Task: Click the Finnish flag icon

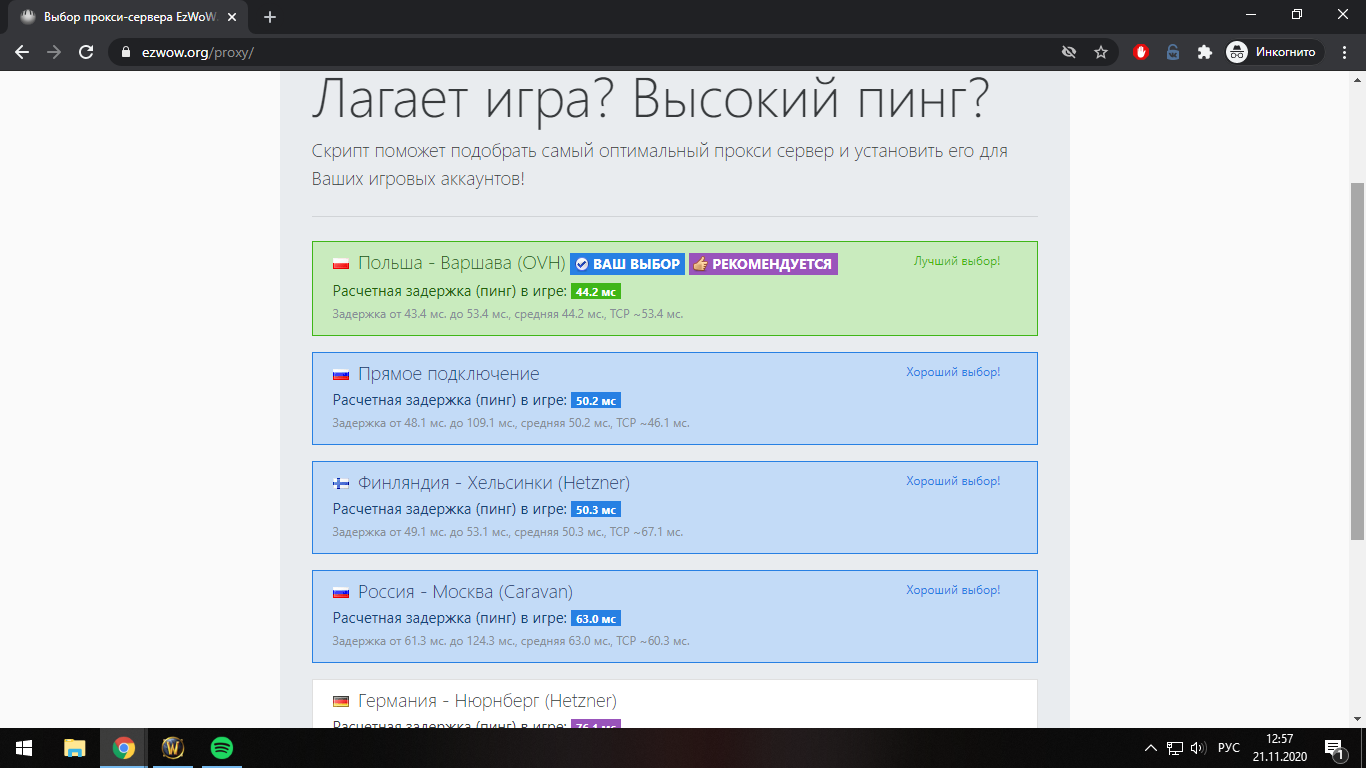Action: pyautogui.click(x=341, y=483)
